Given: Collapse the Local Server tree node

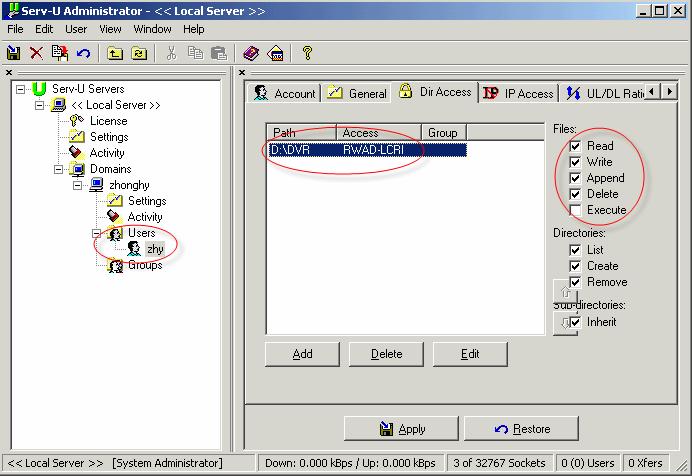Looking at the screenshot, I should (x=39, y=105).
